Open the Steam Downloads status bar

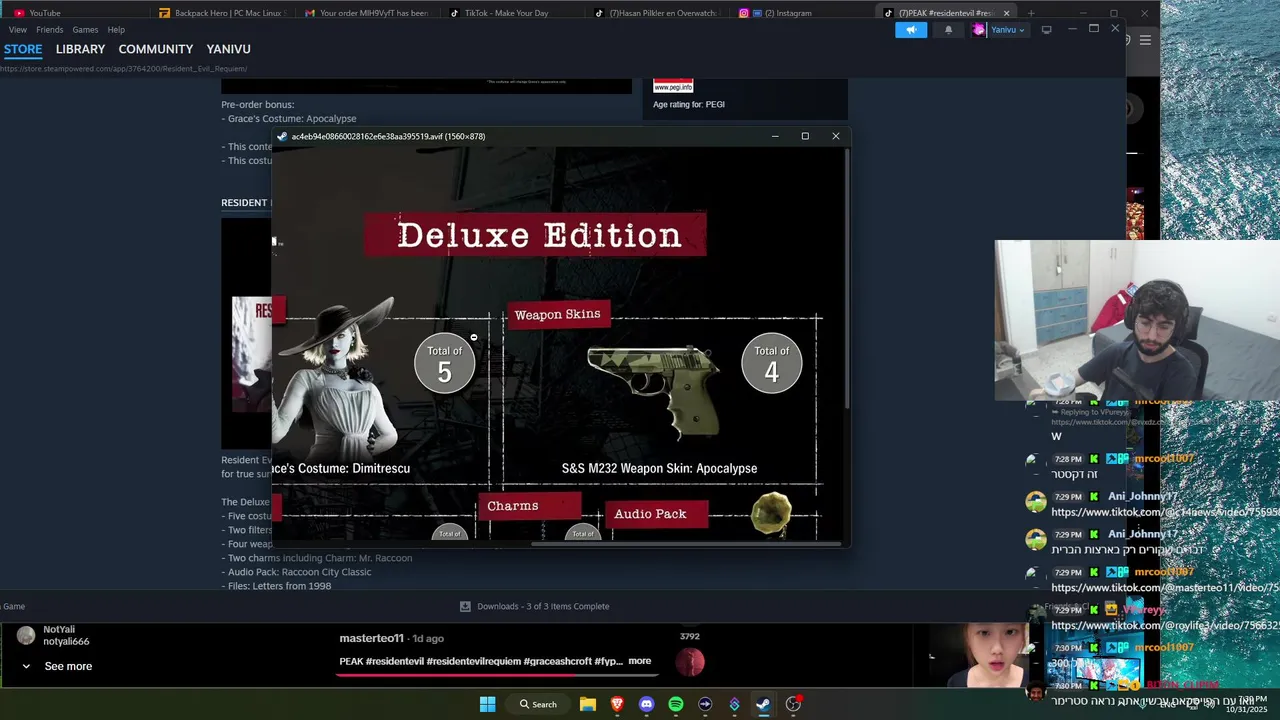pyautogui.click(x=534, y=606)
